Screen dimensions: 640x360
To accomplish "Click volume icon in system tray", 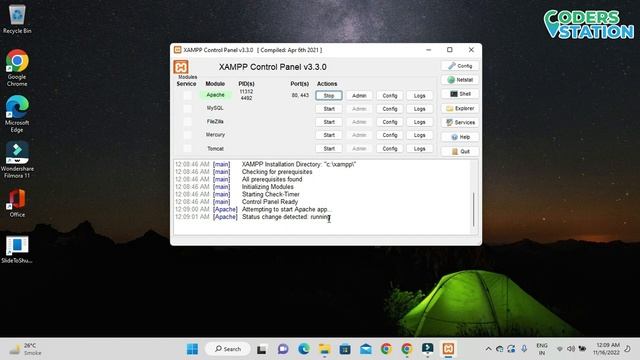I will click(x=571, y=349).
